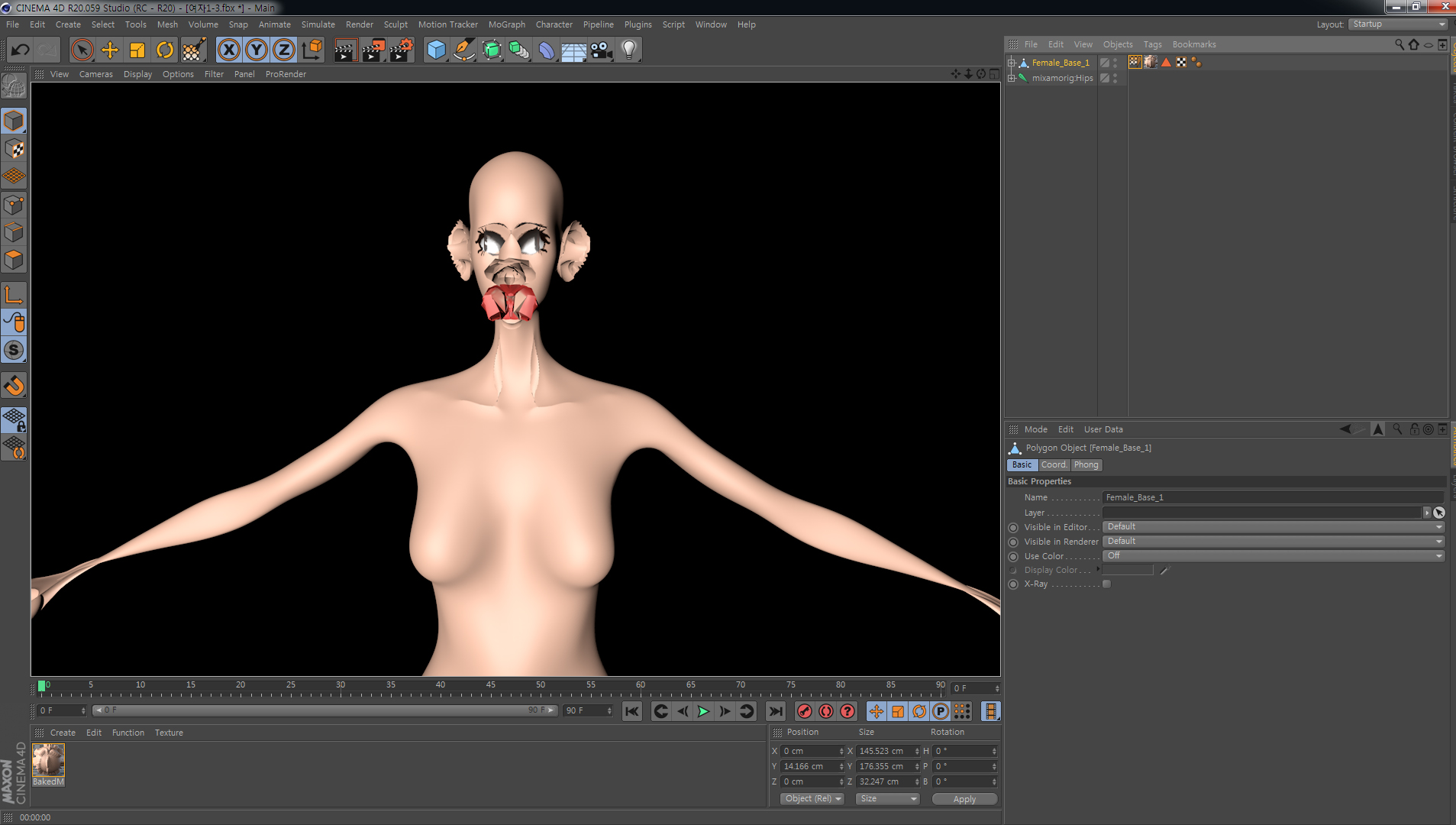Expand Female_Base_1 object tree
This screenshot has height=825, width=1456.
coord(1012,63)
